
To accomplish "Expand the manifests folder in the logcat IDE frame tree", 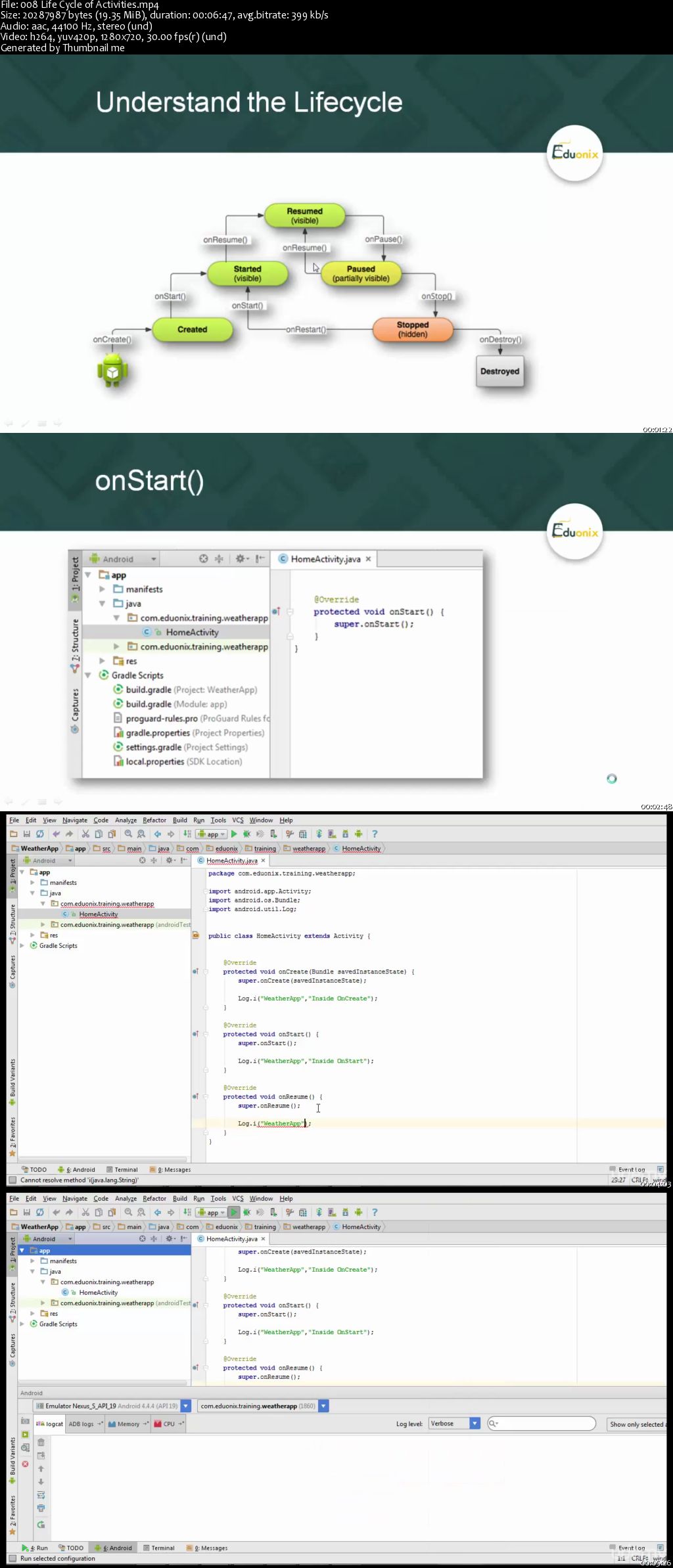I will pyautogui.click(x=32, y=1261).
